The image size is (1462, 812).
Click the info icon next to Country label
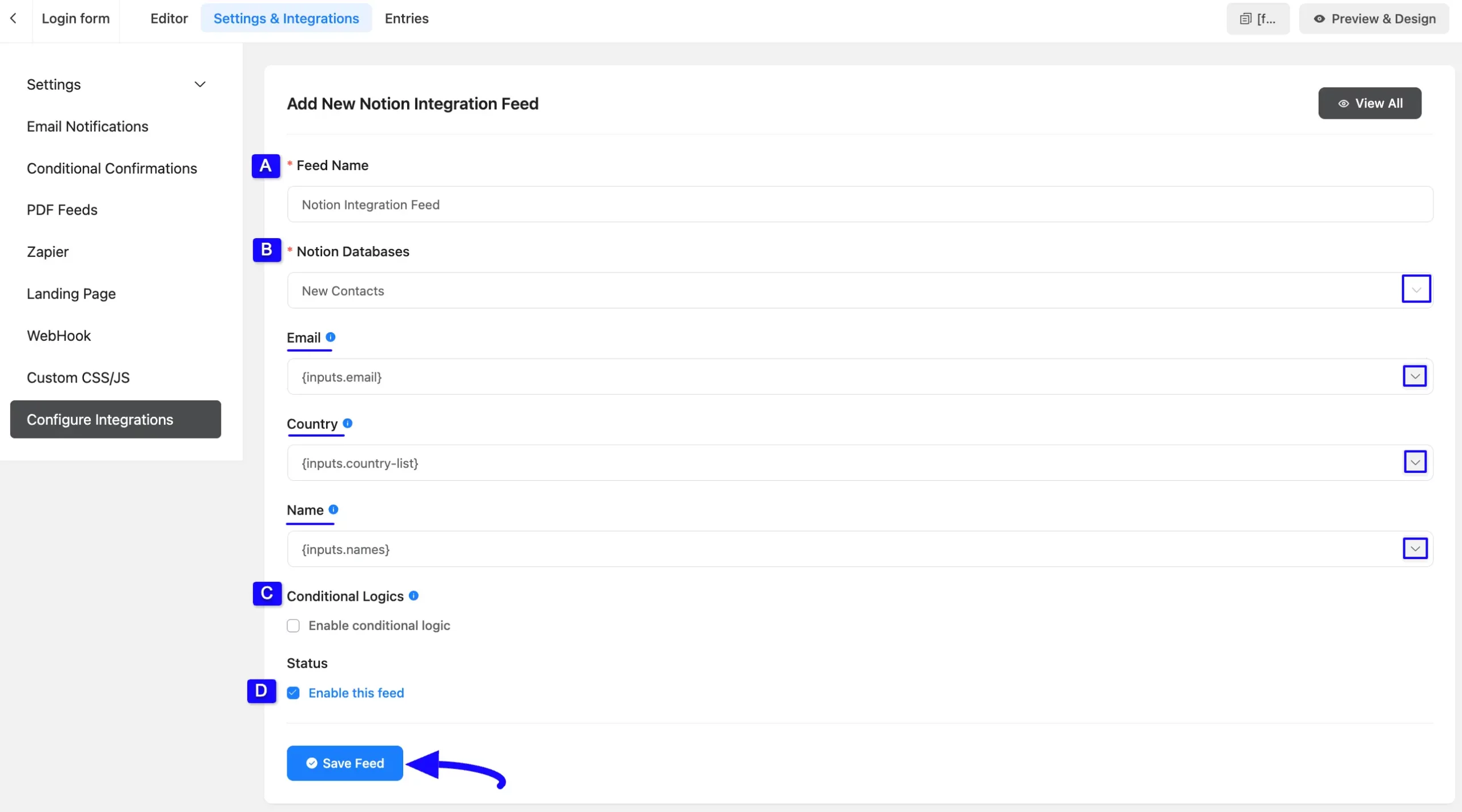click(x=347, y=423)
